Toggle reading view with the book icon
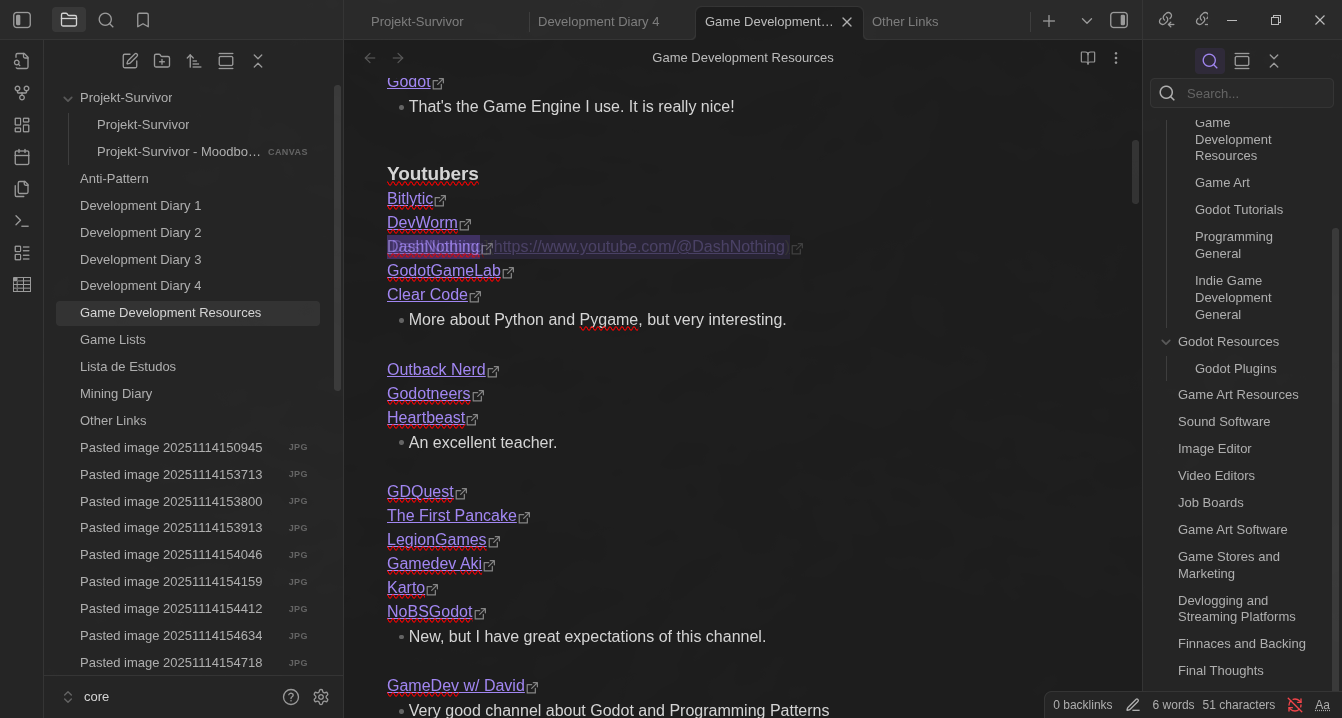1342x718 pixels. [x=1087, y=58]
